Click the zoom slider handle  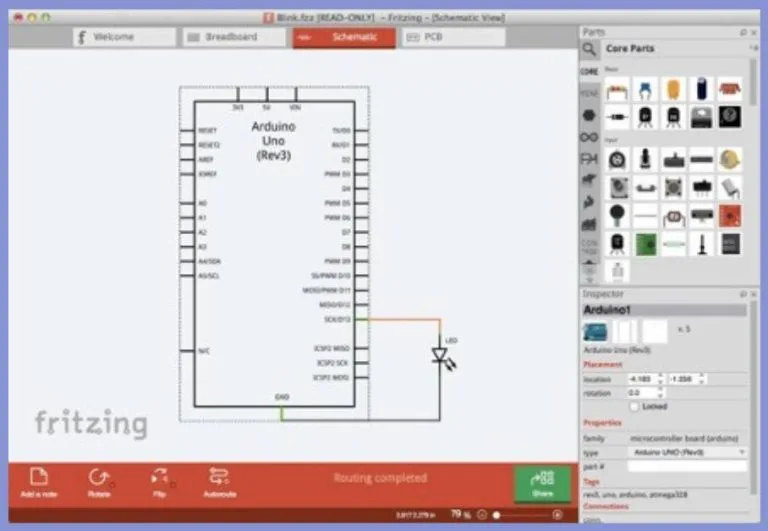(x=497, y=515)
